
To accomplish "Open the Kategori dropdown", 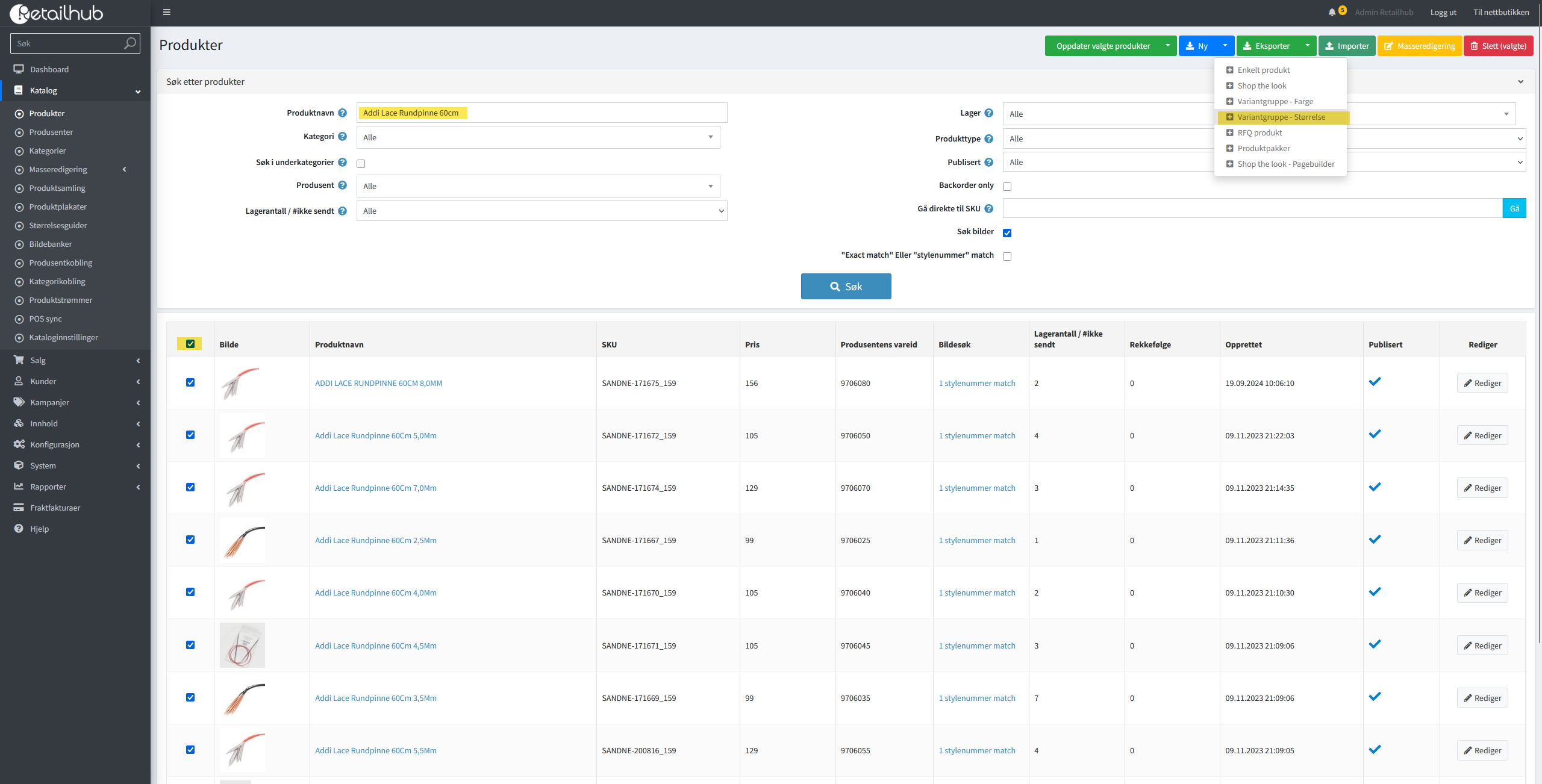I will click(x=538, y=137).
